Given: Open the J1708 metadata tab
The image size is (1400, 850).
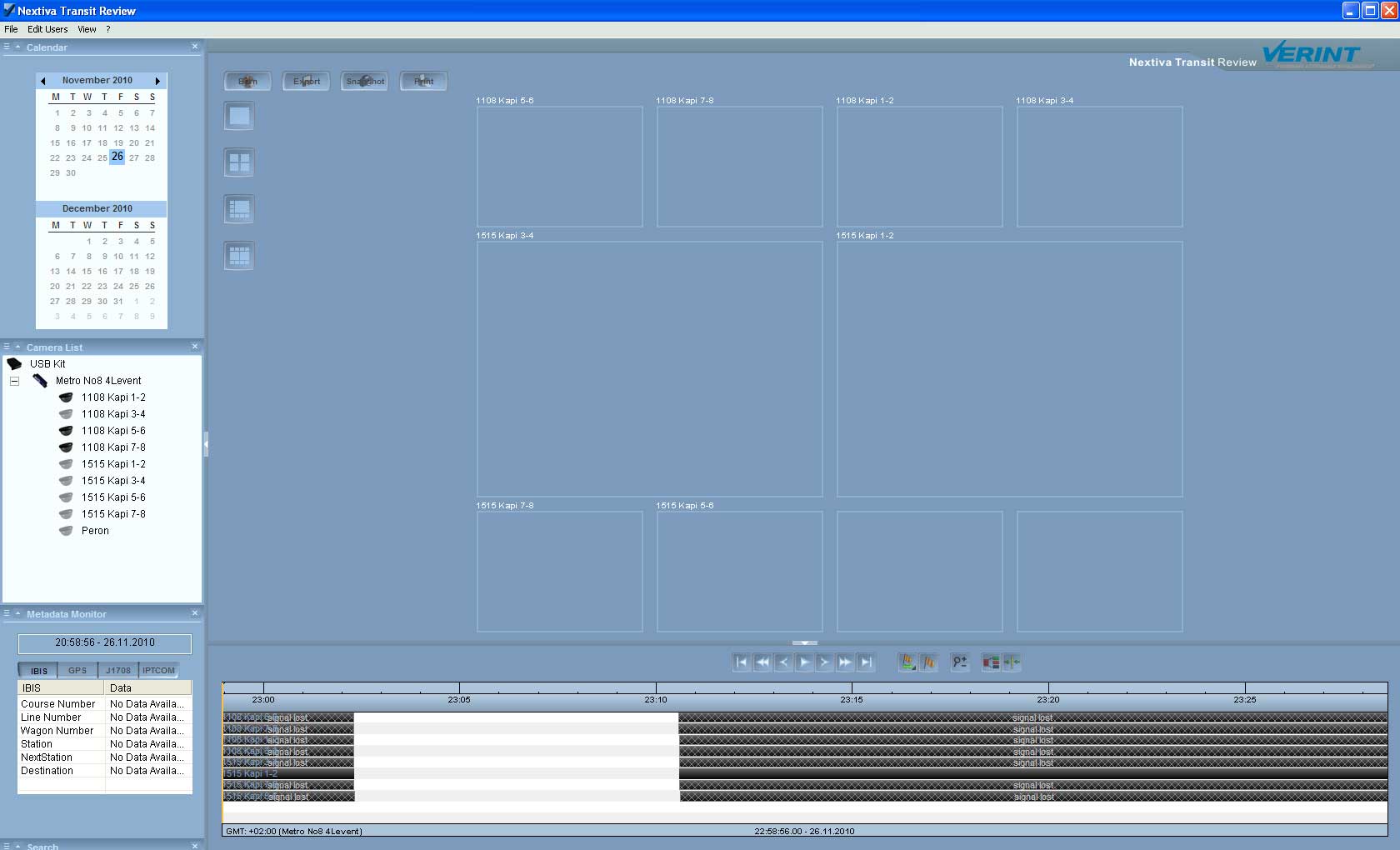Looking at the screenshot, I should [x=118, y=670].
